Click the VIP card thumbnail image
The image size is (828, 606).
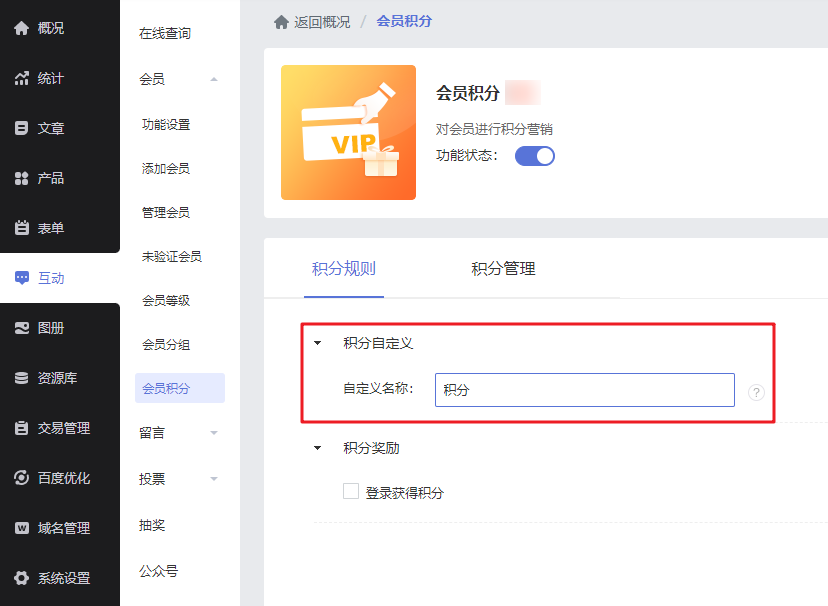point(349,132)
